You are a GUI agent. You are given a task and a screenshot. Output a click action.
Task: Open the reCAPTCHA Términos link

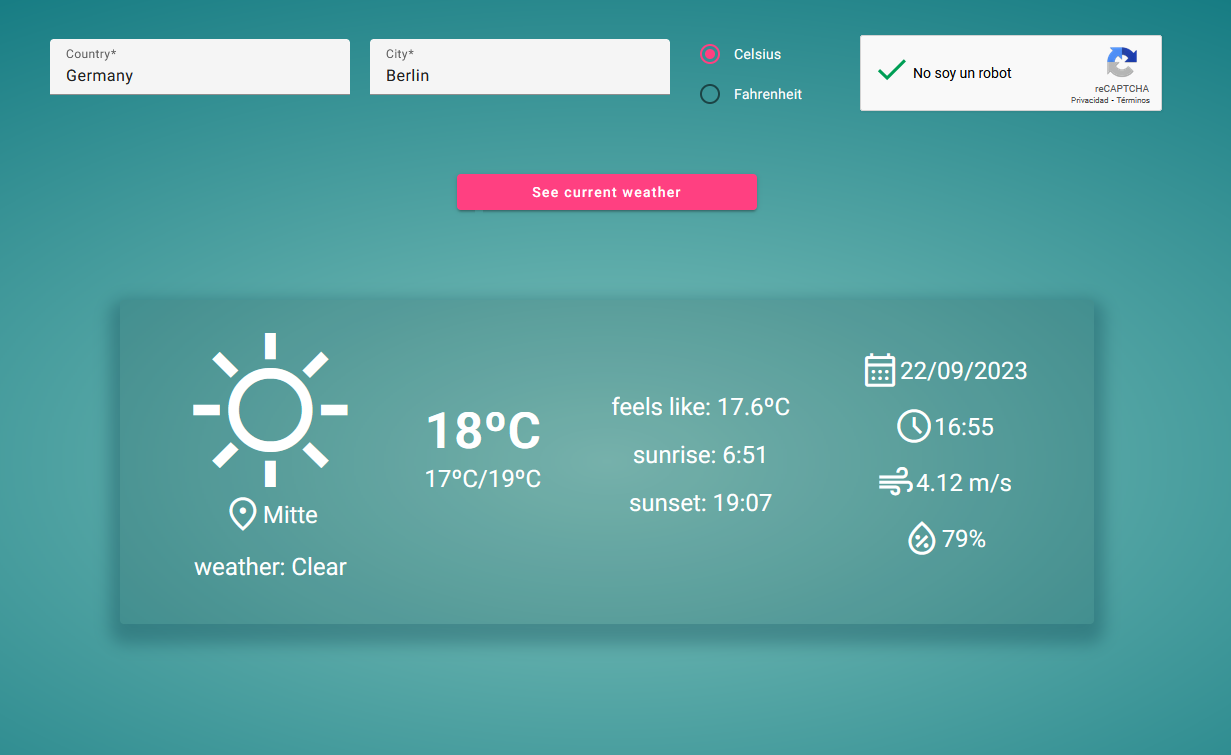[x=1133, y=100]
